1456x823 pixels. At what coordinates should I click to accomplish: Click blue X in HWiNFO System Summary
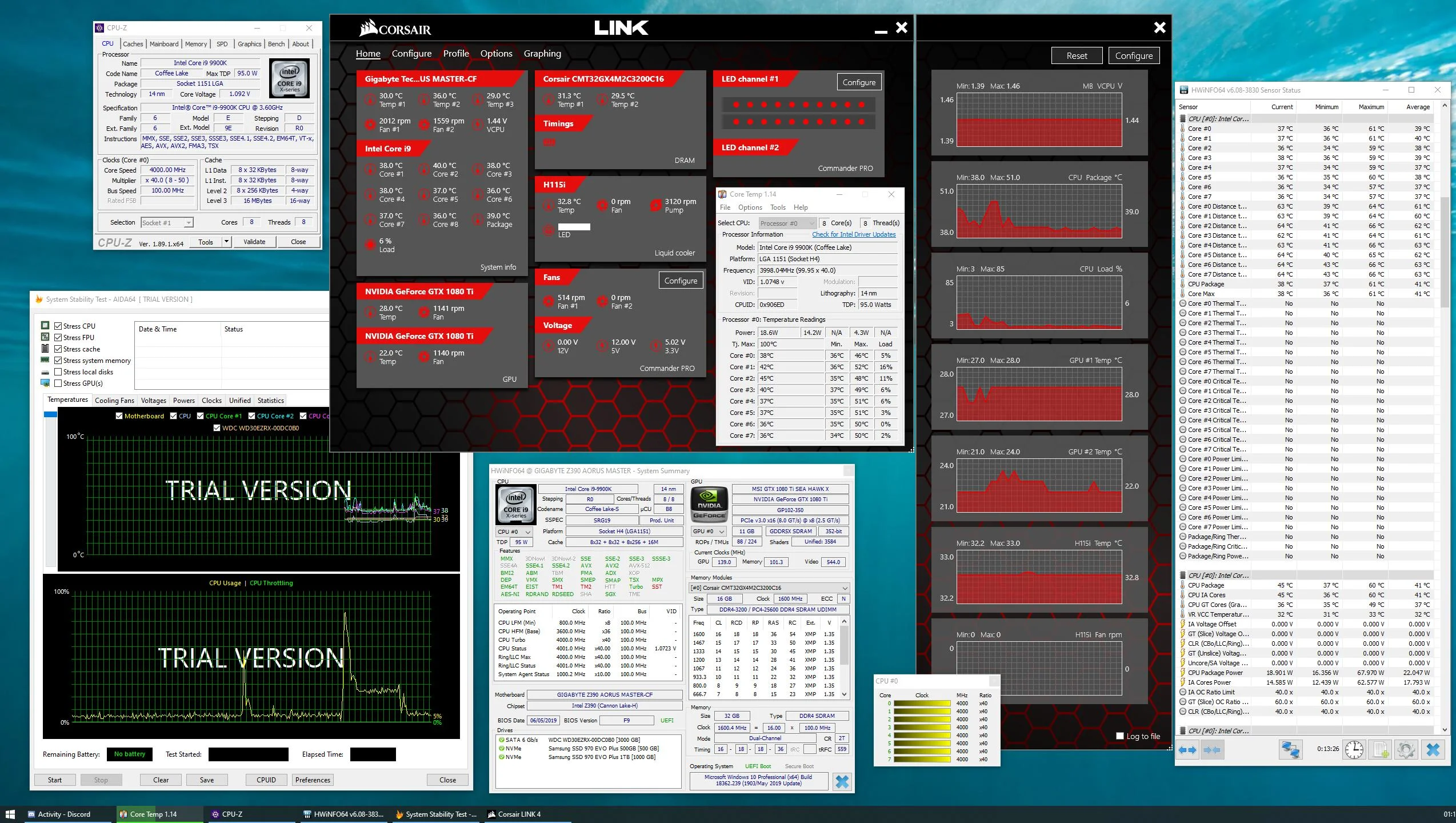point(842,782)
